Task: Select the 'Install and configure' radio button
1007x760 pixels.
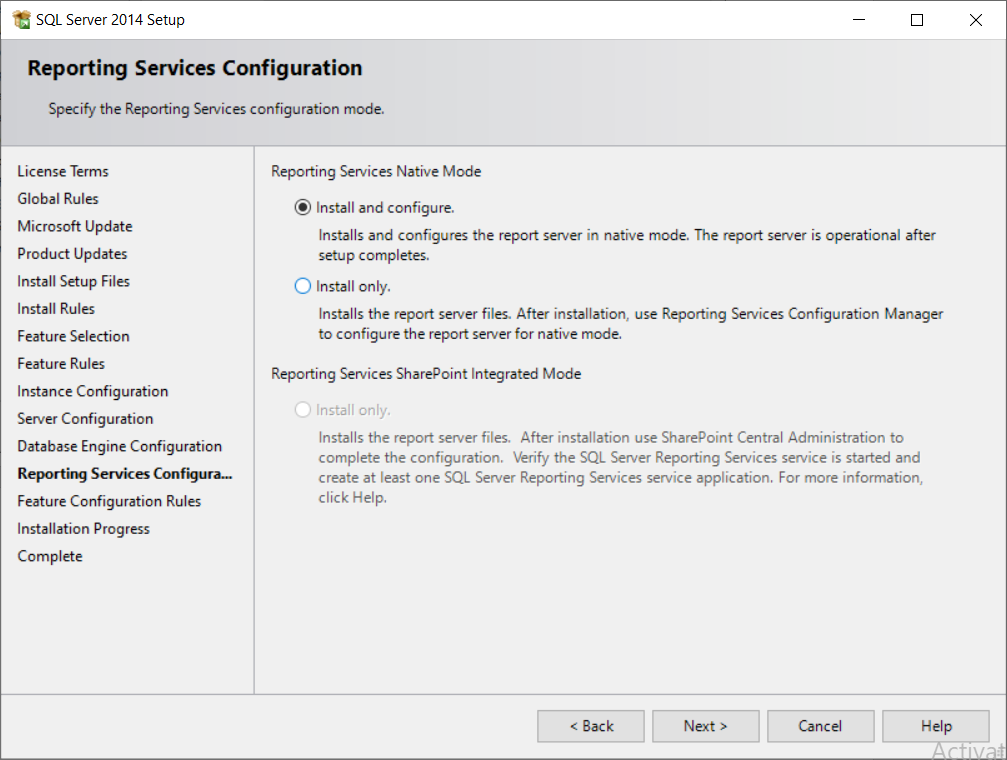Action: 303,208
